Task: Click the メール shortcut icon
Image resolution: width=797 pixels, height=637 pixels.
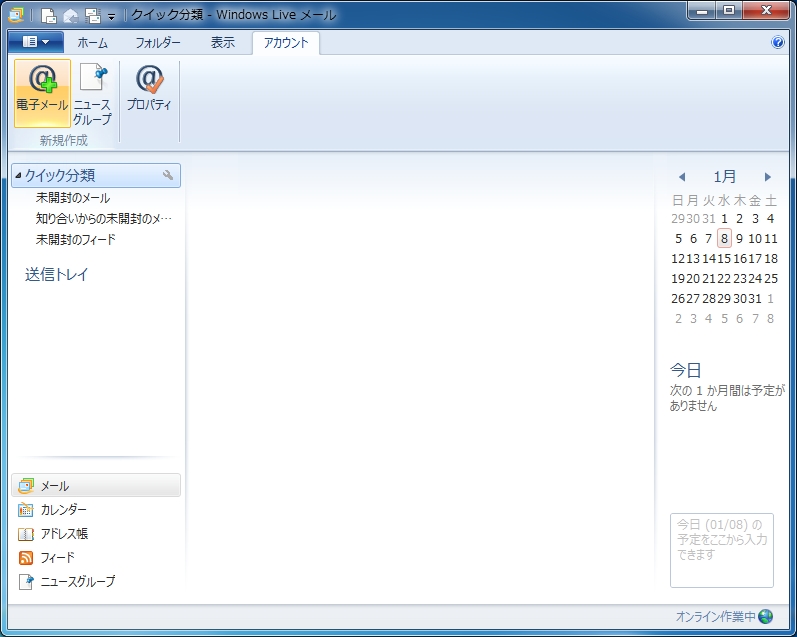Action: (26, 486)
